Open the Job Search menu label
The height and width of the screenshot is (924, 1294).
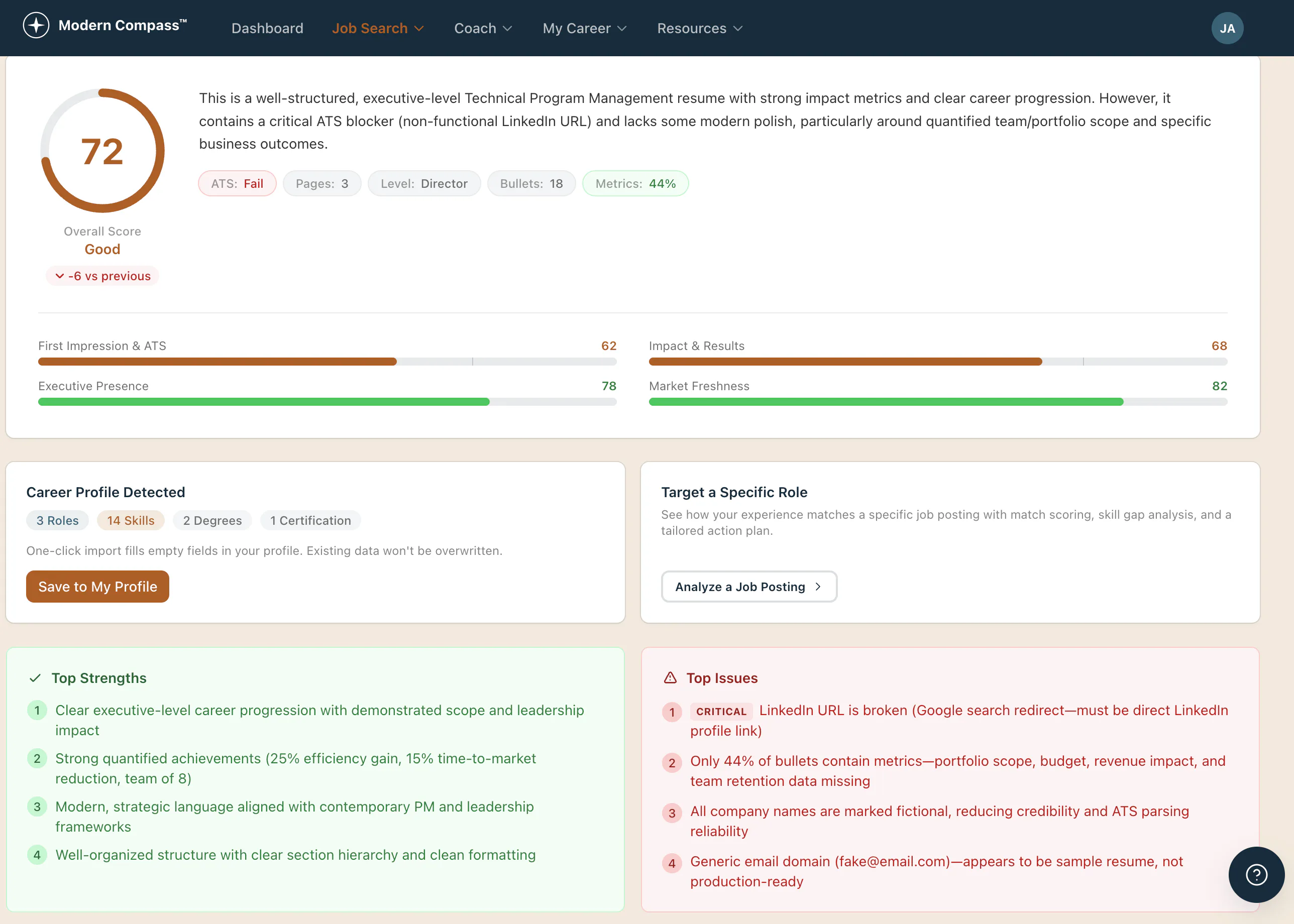[370, 29]
